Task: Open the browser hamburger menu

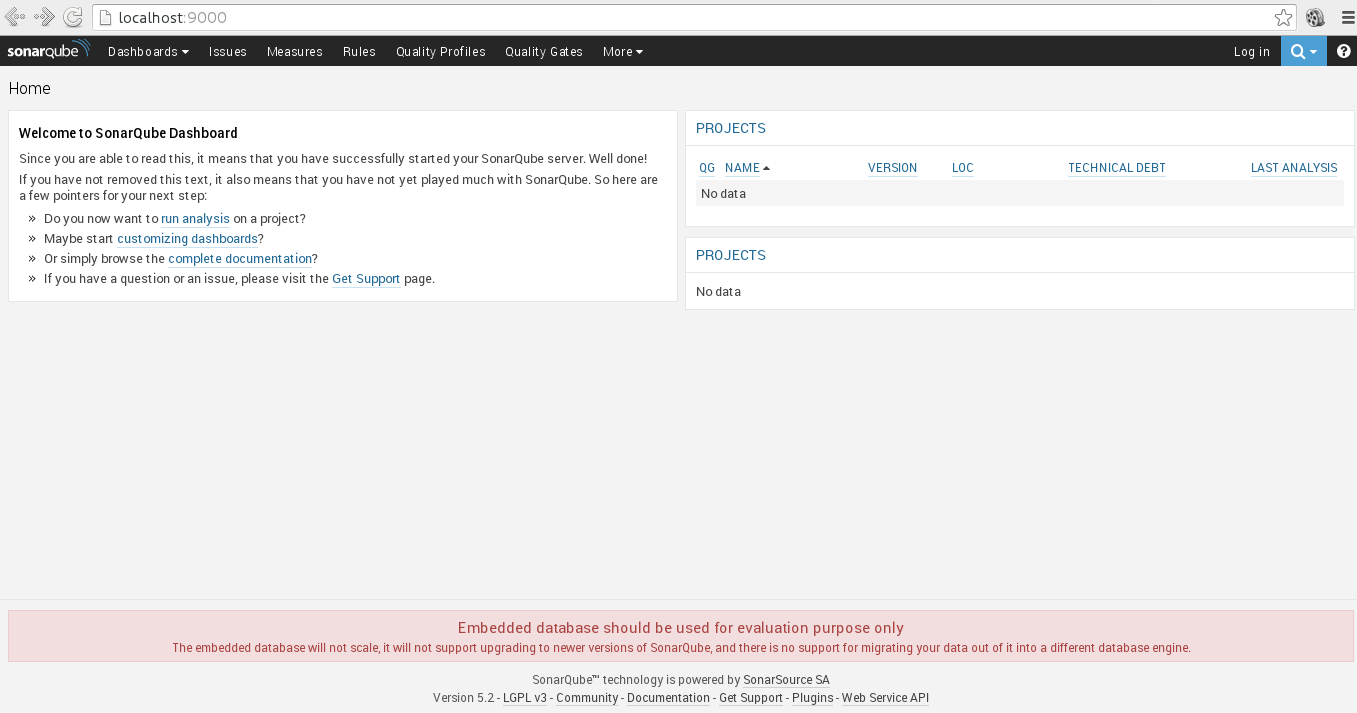Action: pos(1347,17)
